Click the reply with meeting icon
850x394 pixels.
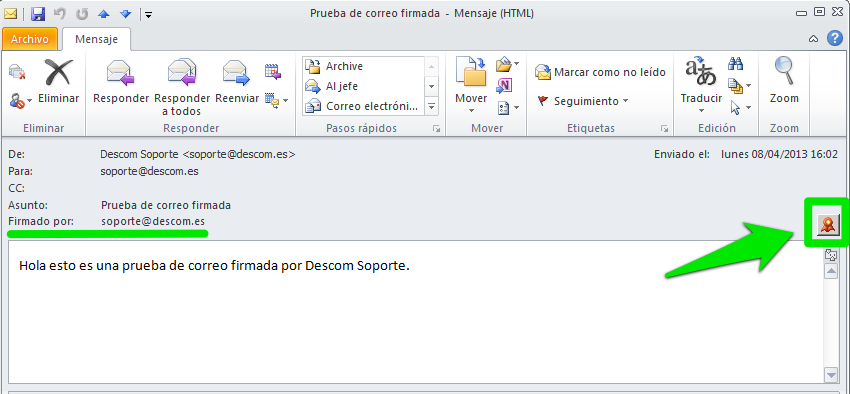point(272,71)
